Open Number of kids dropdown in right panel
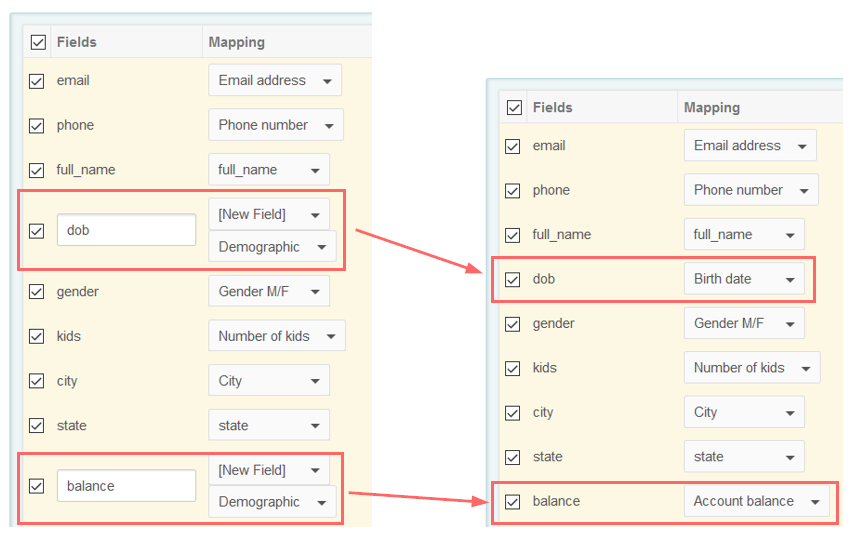852x534 pixels. click(x=752, y=368)
